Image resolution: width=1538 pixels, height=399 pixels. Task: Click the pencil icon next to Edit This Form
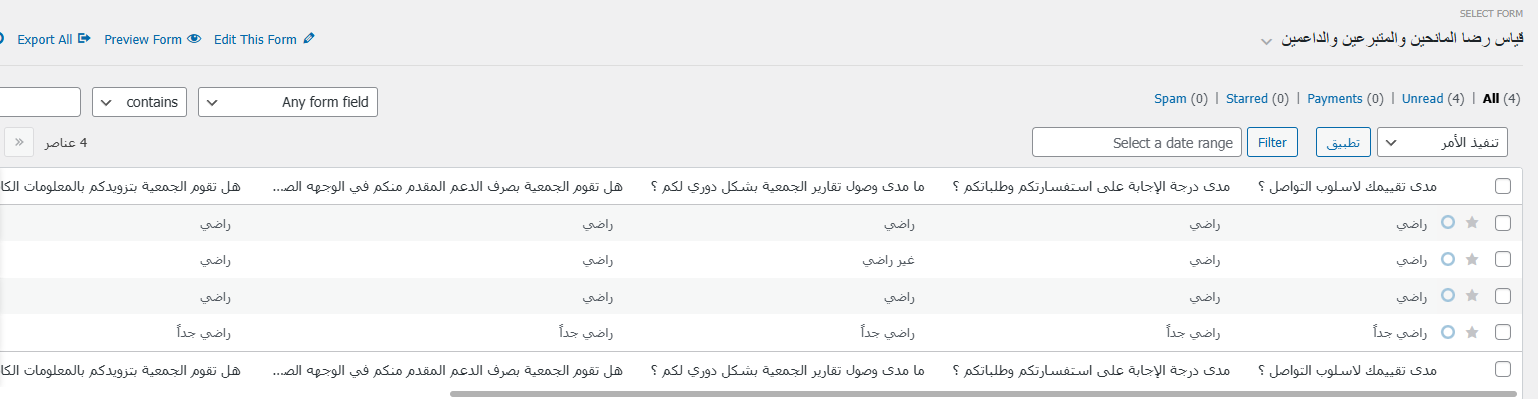(309, 39)
